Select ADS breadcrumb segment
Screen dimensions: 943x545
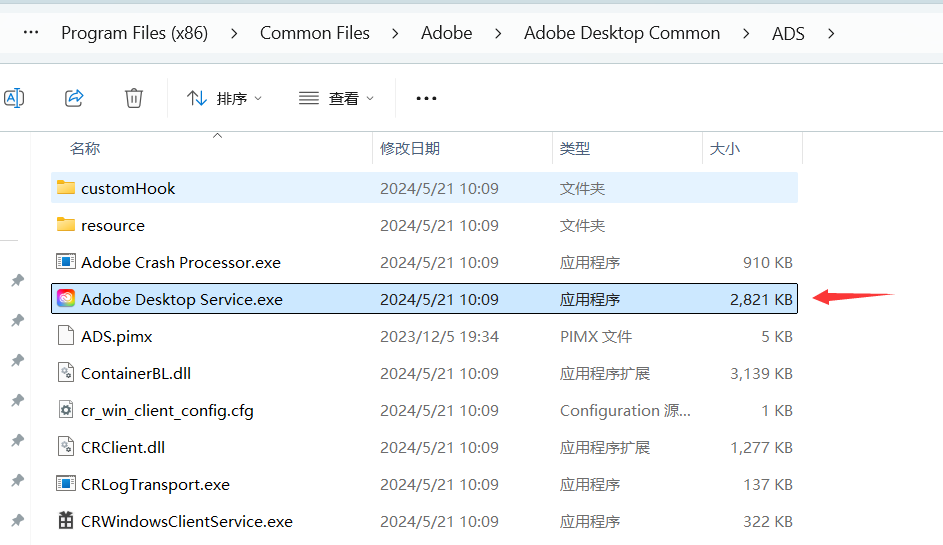(x=788, y=34)
